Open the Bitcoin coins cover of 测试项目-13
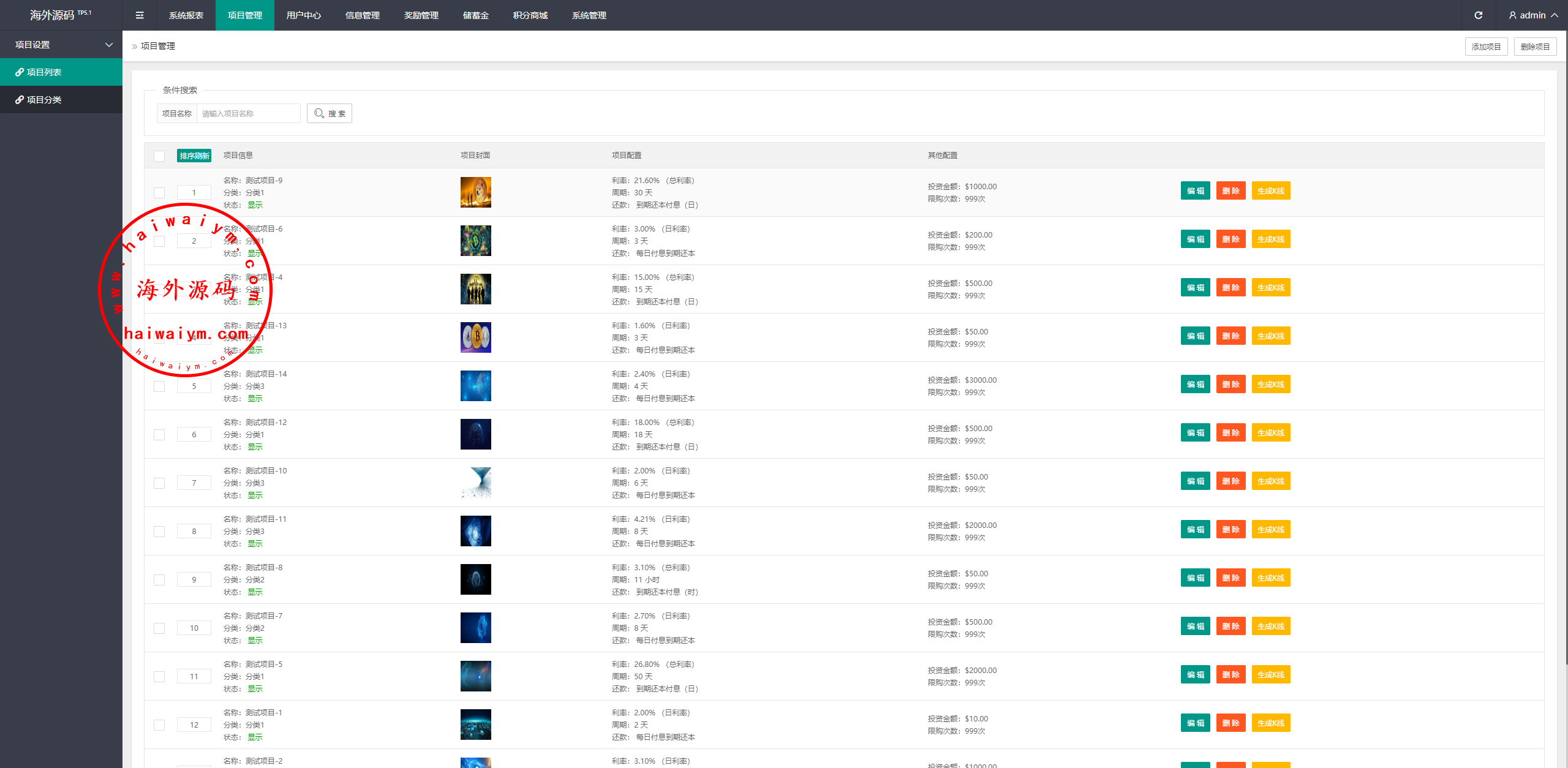Screen dimensions: 1568x768 475,337
